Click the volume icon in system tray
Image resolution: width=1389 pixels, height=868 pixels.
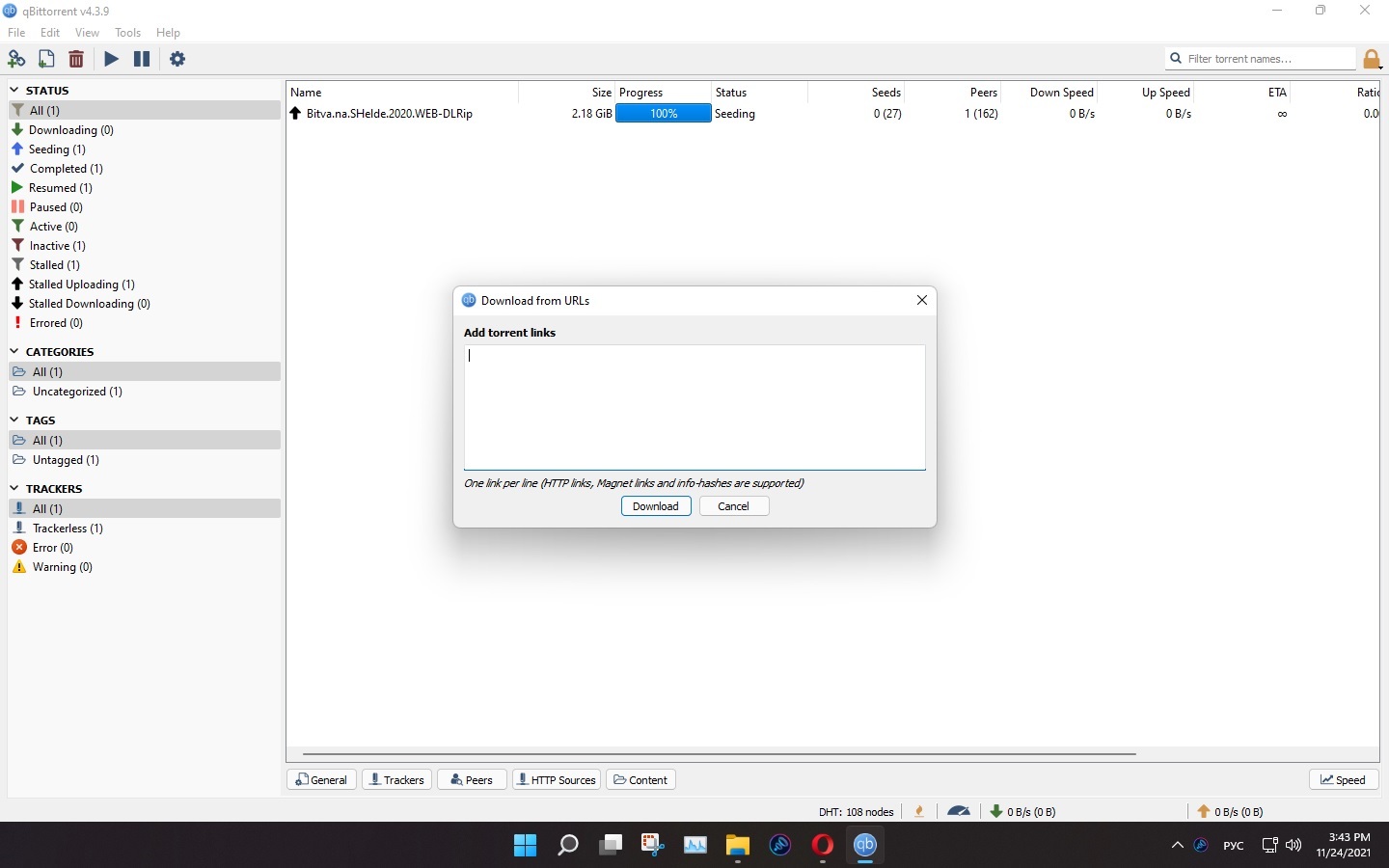[1294, 845]
